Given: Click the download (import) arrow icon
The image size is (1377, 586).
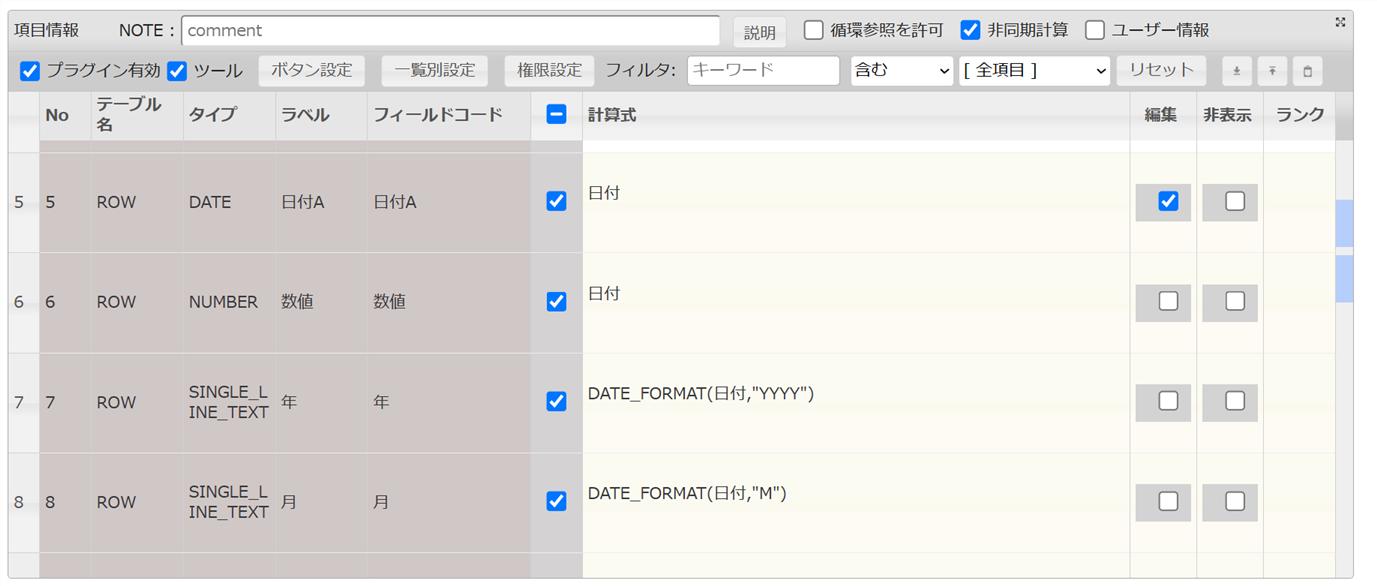Looking at the screenshot, I should (x=1237, y=71).
